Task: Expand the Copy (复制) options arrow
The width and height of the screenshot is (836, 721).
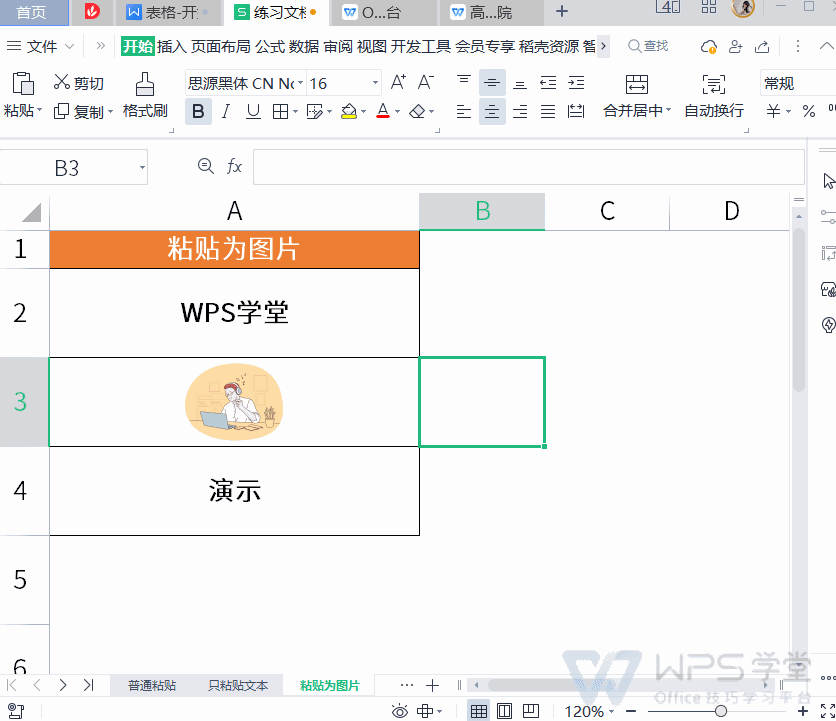Action: coord(110,112)
